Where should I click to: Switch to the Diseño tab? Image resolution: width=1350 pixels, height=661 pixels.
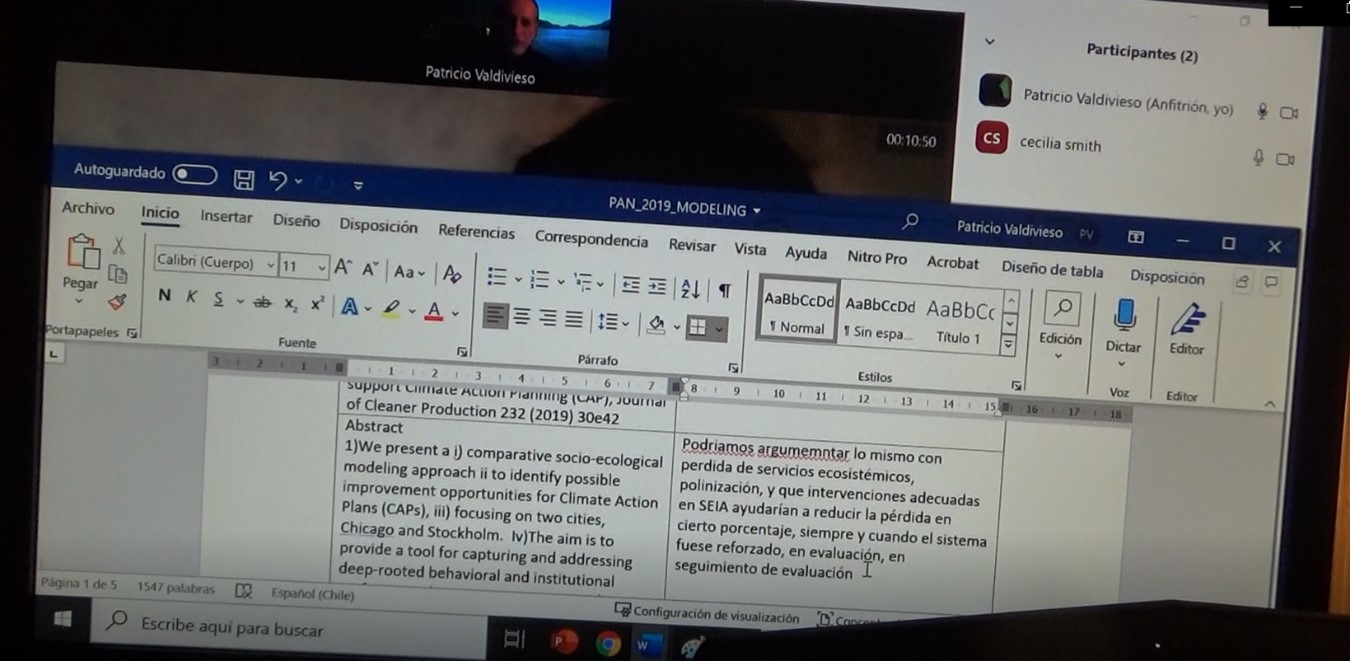coord(296,220)
